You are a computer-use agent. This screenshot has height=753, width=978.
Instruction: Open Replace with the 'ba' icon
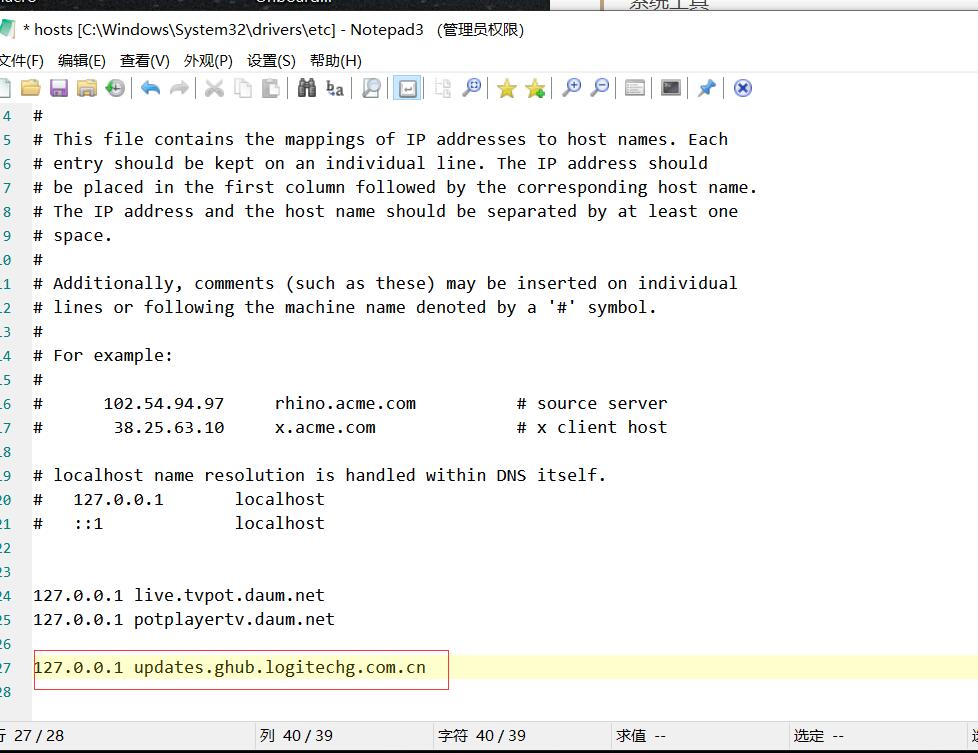(x=335, y=88)
